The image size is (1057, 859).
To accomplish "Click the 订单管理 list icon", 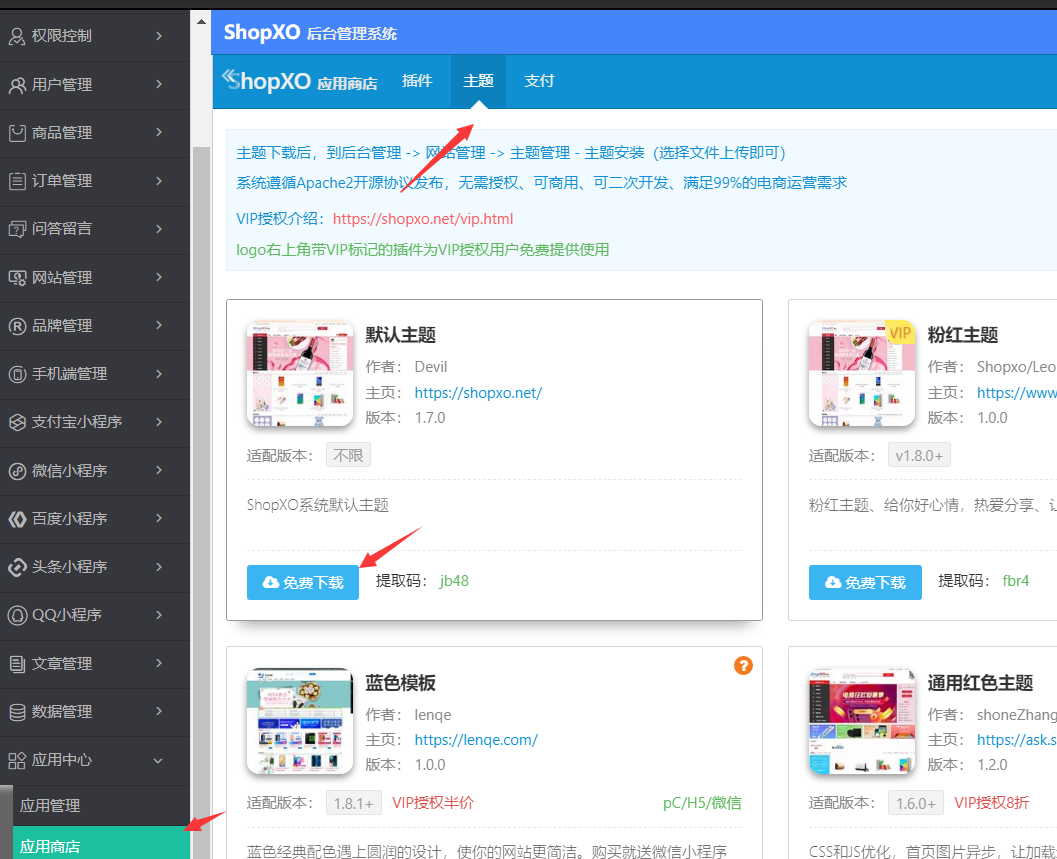I will point(17,181).
